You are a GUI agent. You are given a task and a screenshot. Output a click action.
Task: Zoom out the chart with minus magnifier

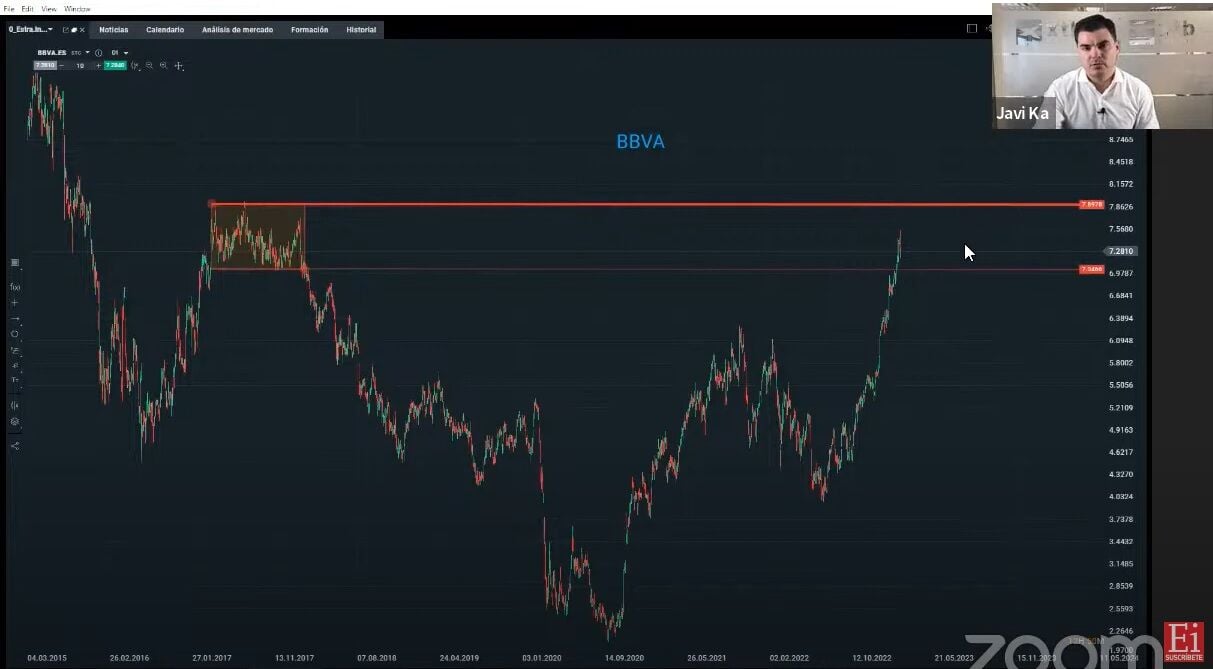150,65
